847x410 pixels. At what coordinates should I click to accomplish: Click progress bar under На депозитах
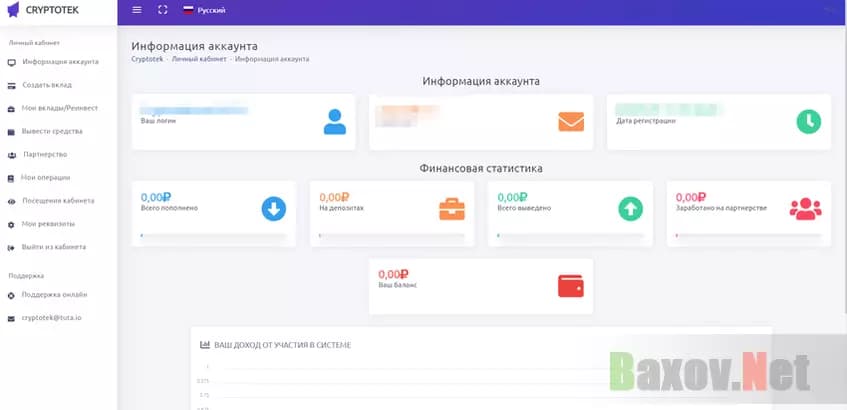[x=392, y=236]
